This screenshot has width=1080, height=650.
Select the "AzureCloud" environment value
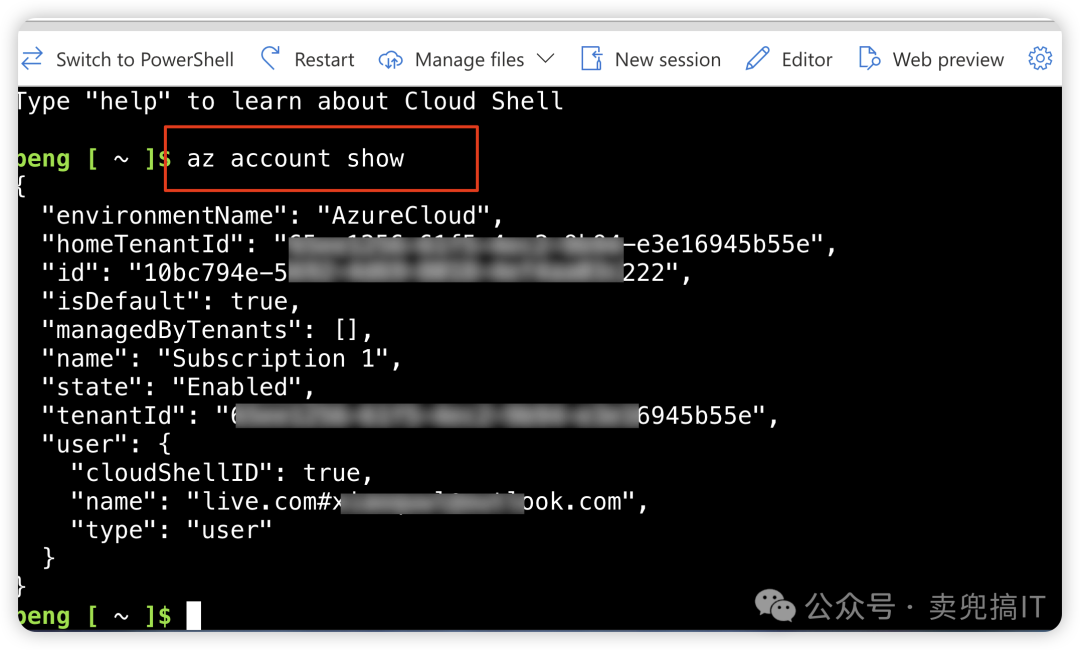point(404,216)
